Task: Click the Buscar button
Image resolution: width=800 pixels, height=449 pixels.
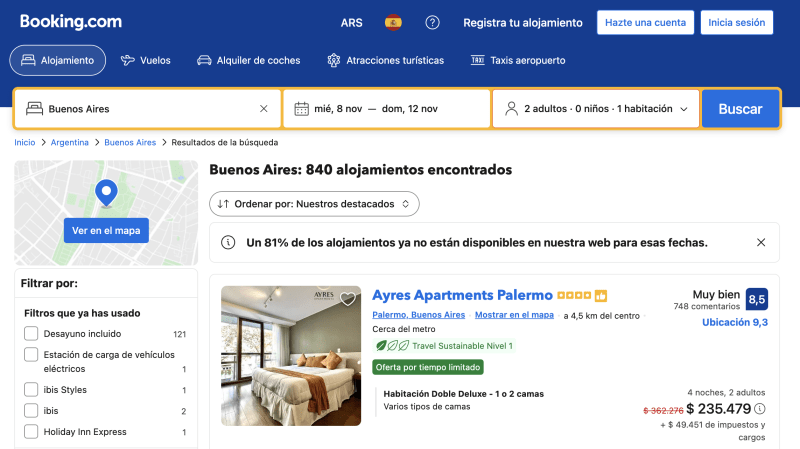Action: point(740,109)
